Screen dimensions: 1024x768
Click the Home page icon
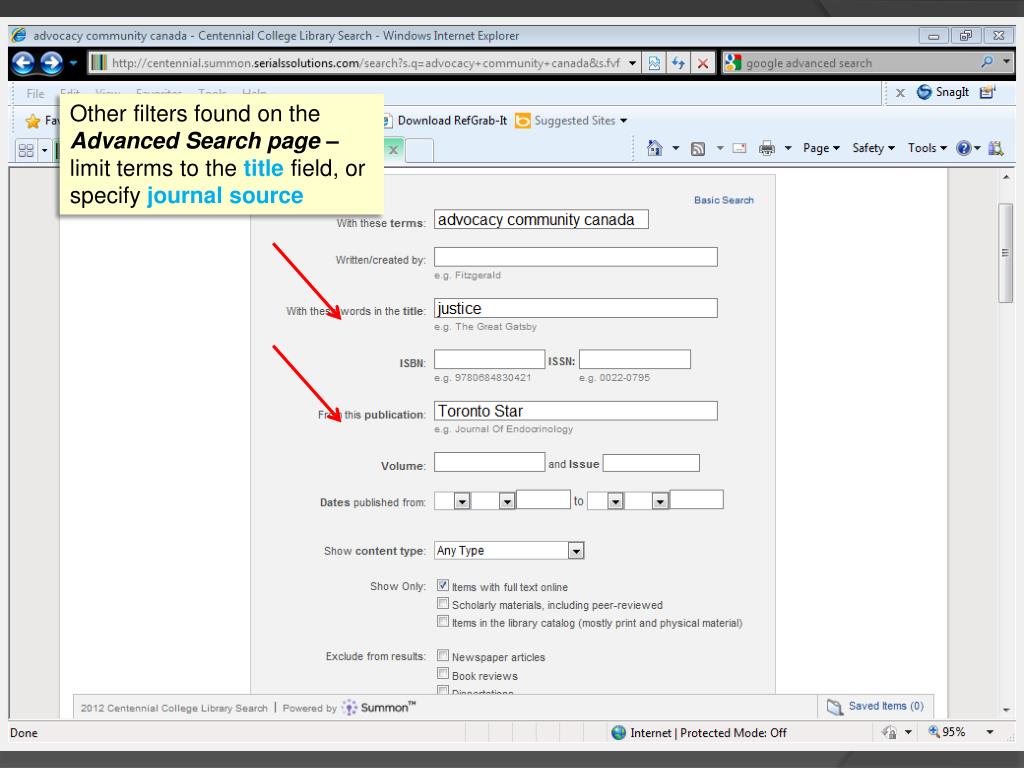pyautogui.click(x=654, y=148)
